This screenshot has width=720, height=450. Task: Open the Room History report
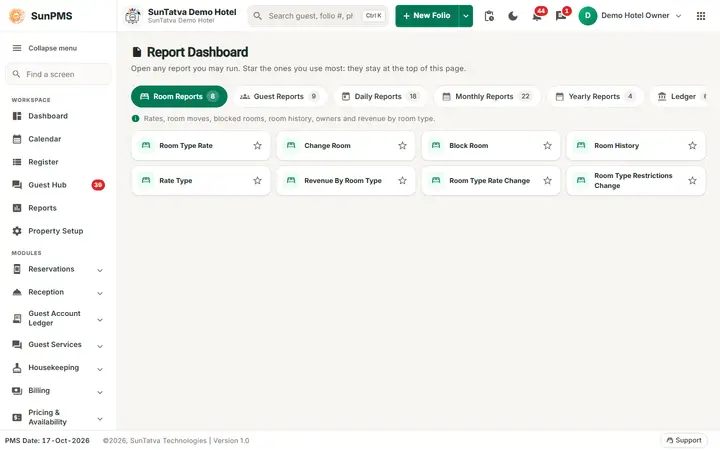pos(636,146)
